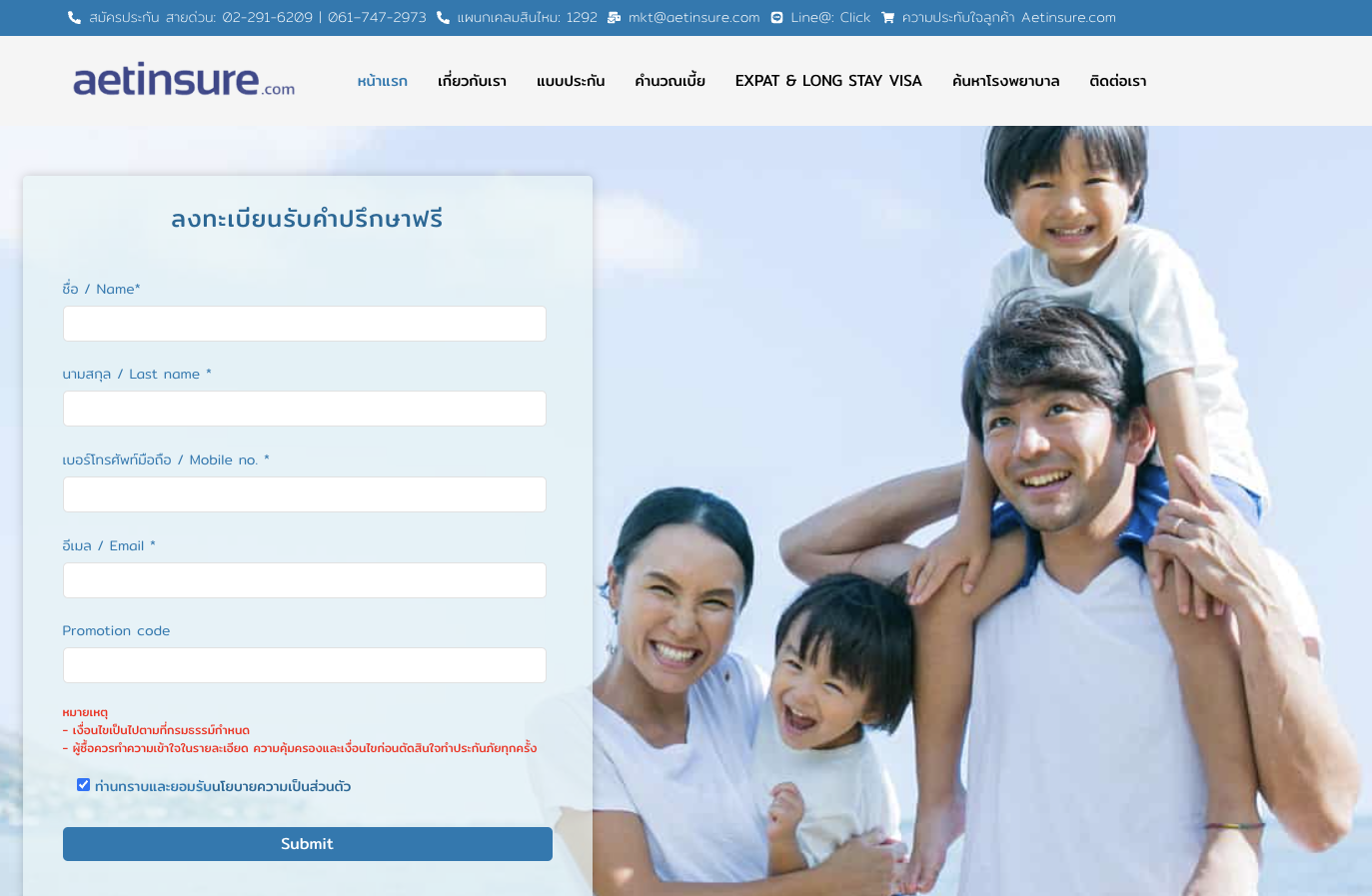Select the คำนวณเบี้ย premium calculator menu
The height and width of the screenshot is (896, 1372).
tap(670, 81)
